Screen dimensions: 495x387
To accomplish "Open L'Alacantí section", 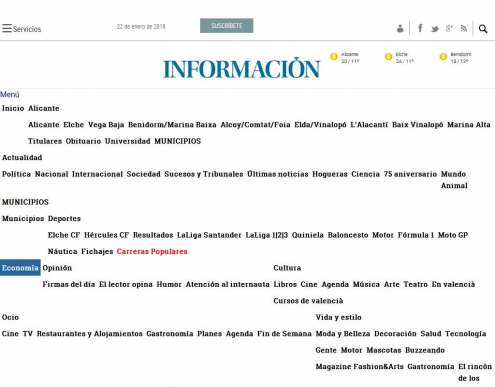I will (x=369, y=125).
